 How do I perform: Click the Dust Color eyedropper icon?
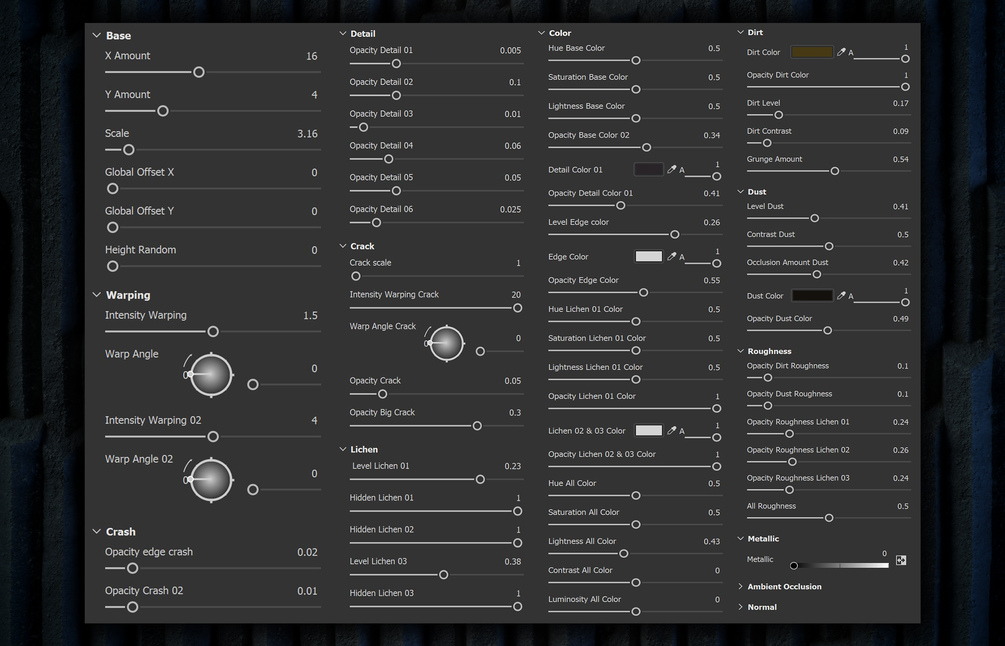[841, 295]
